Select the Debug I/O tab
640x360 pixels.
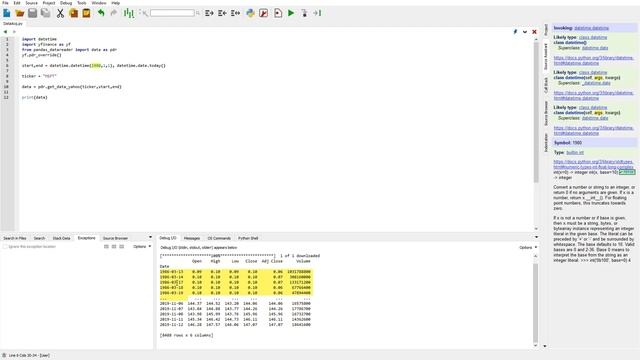[168, 238]
